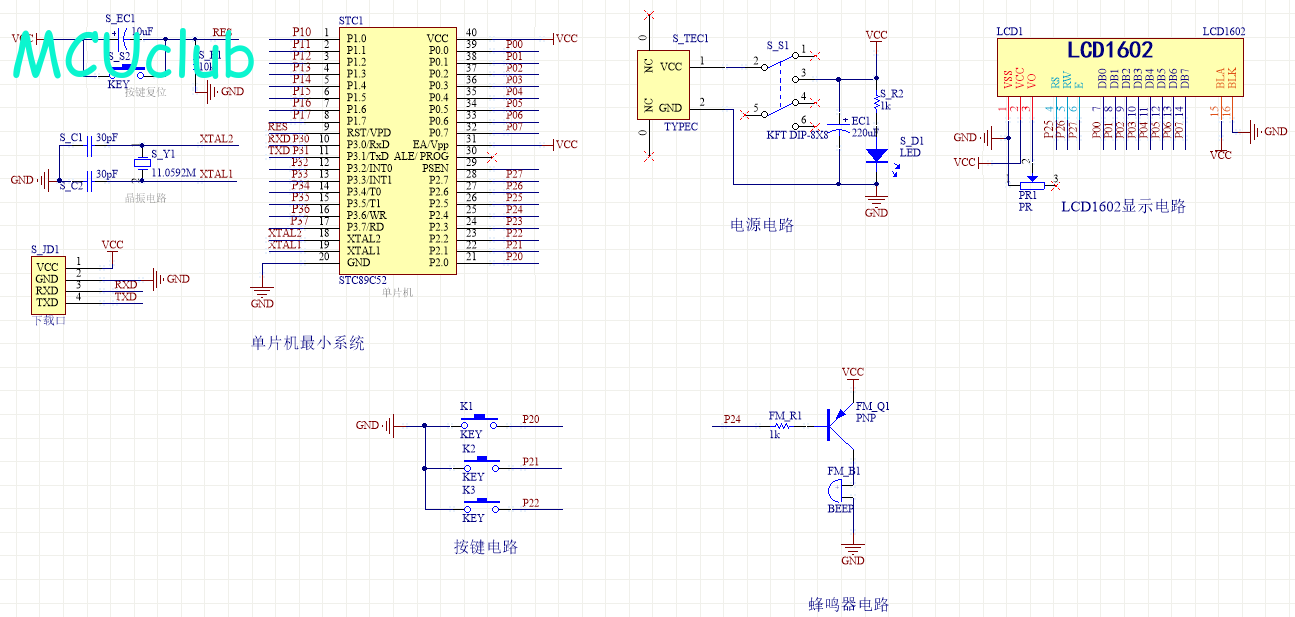Select the S_Y1 crystal oscillator symbol
This screenshot has width=1295, height=617.
141,163
